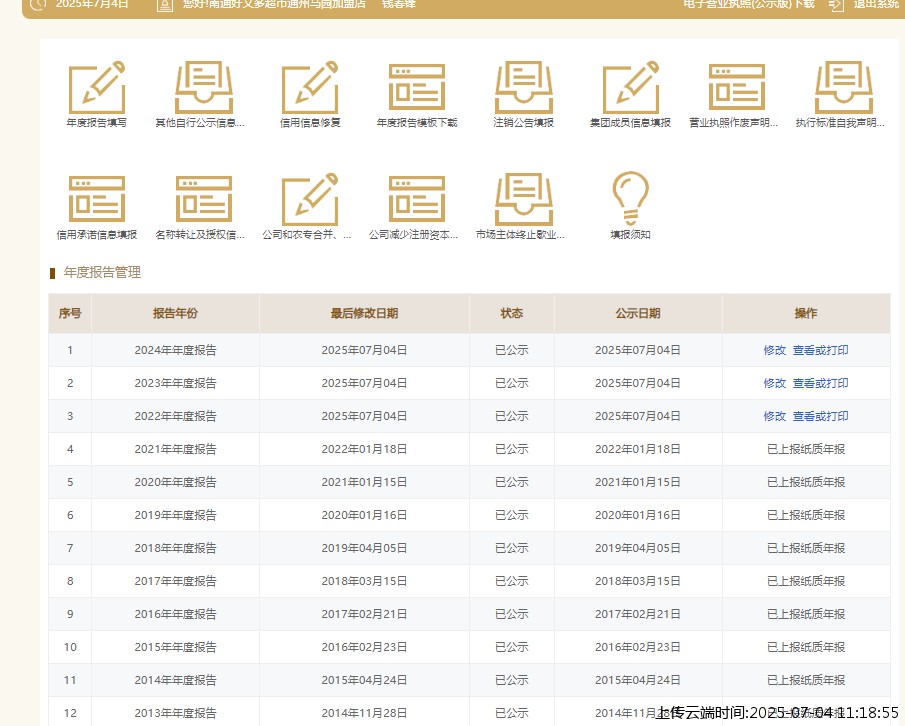Select the 2020年年度报告 cell
This screenshot has height=726, width=905.
tap(175, 482)
